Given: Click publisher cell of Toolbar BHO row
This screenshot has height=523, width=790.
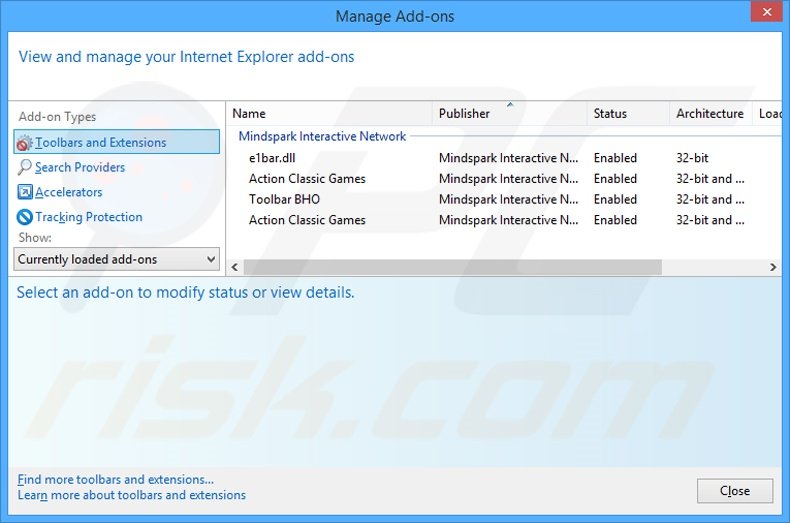Looking at the screenshot, I should coord(508,200).
